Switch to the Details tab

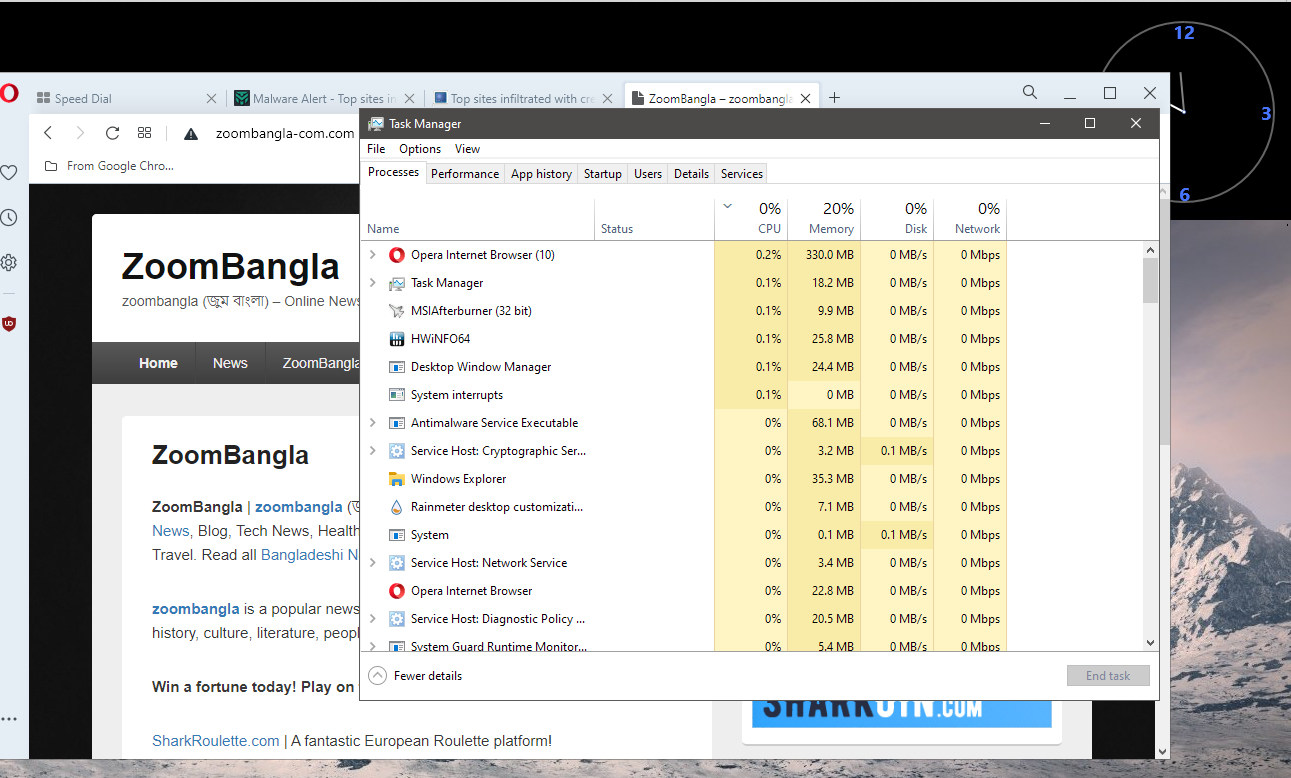coord(691,174)
